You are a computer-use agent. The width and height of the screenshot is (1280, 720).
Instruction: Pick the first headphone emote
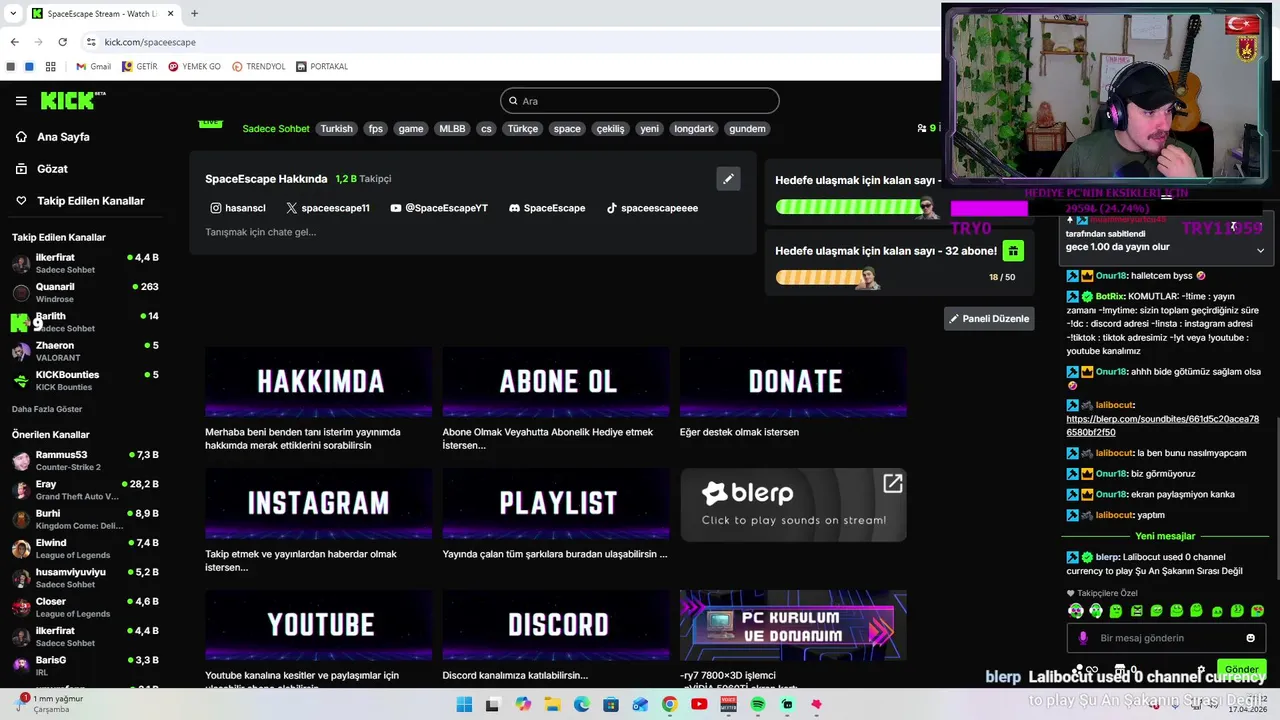click(1076, 611)
